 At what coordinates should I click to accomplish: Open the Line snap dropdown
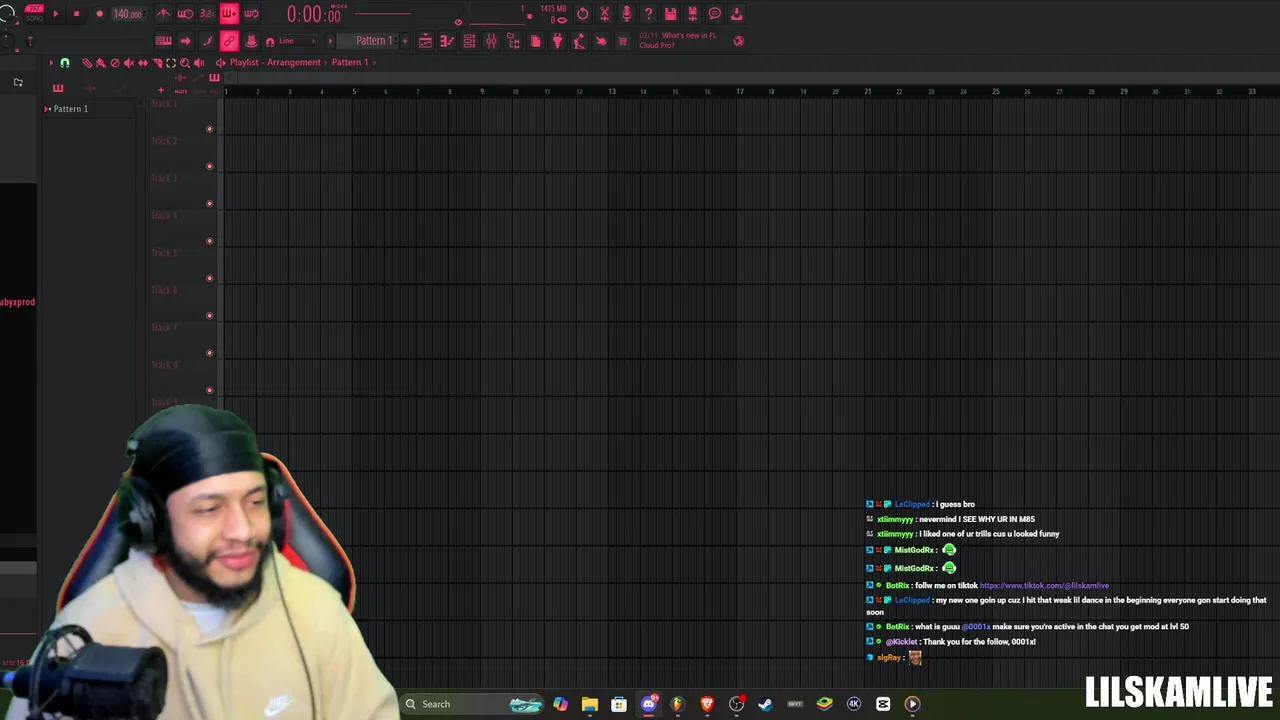pos(296,41)
